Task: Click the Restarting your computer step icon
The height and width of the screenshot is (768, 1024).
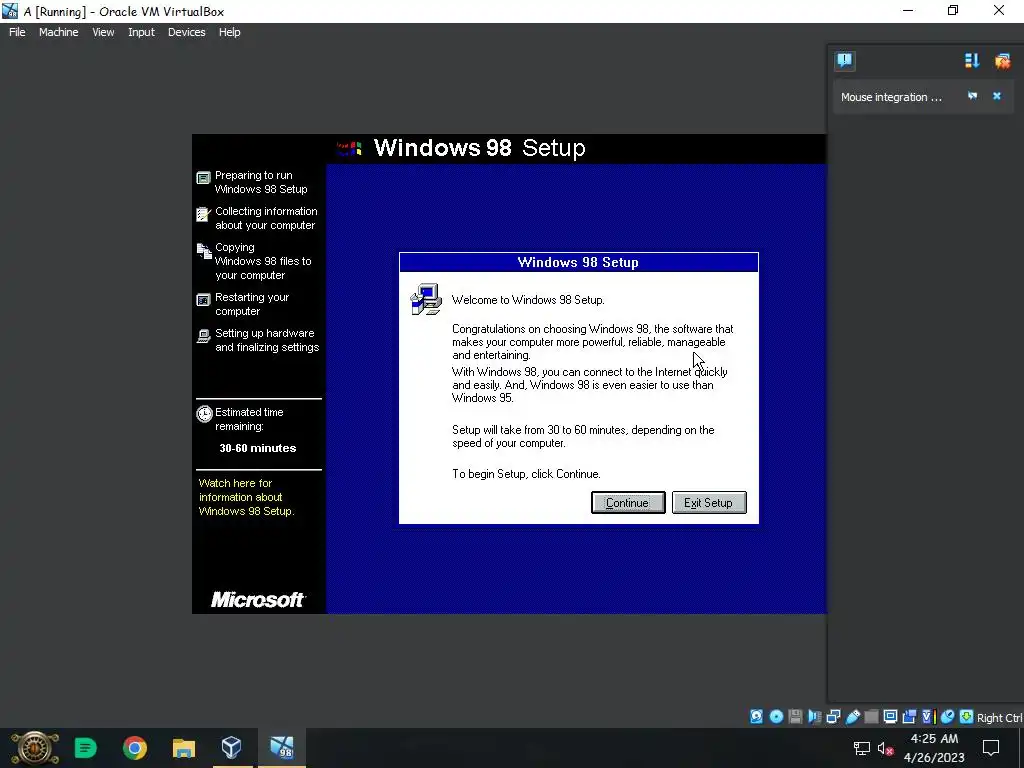Action: [x=203, y=300]
